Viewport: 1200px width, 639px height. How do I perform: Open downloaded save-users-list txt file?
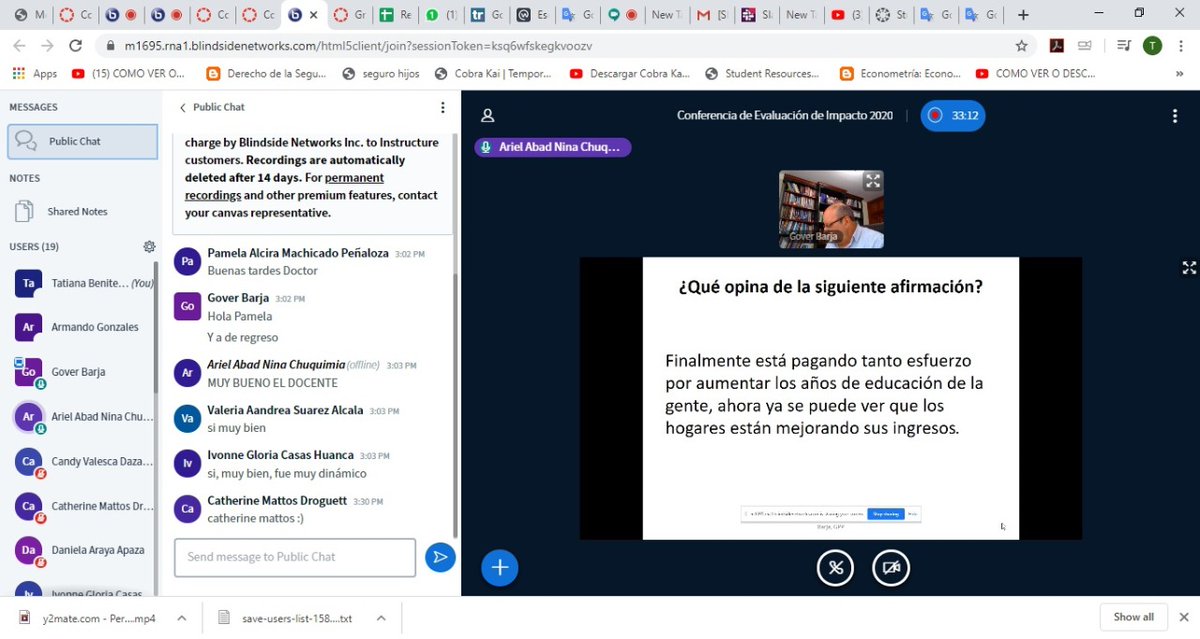tap(285, 617)
